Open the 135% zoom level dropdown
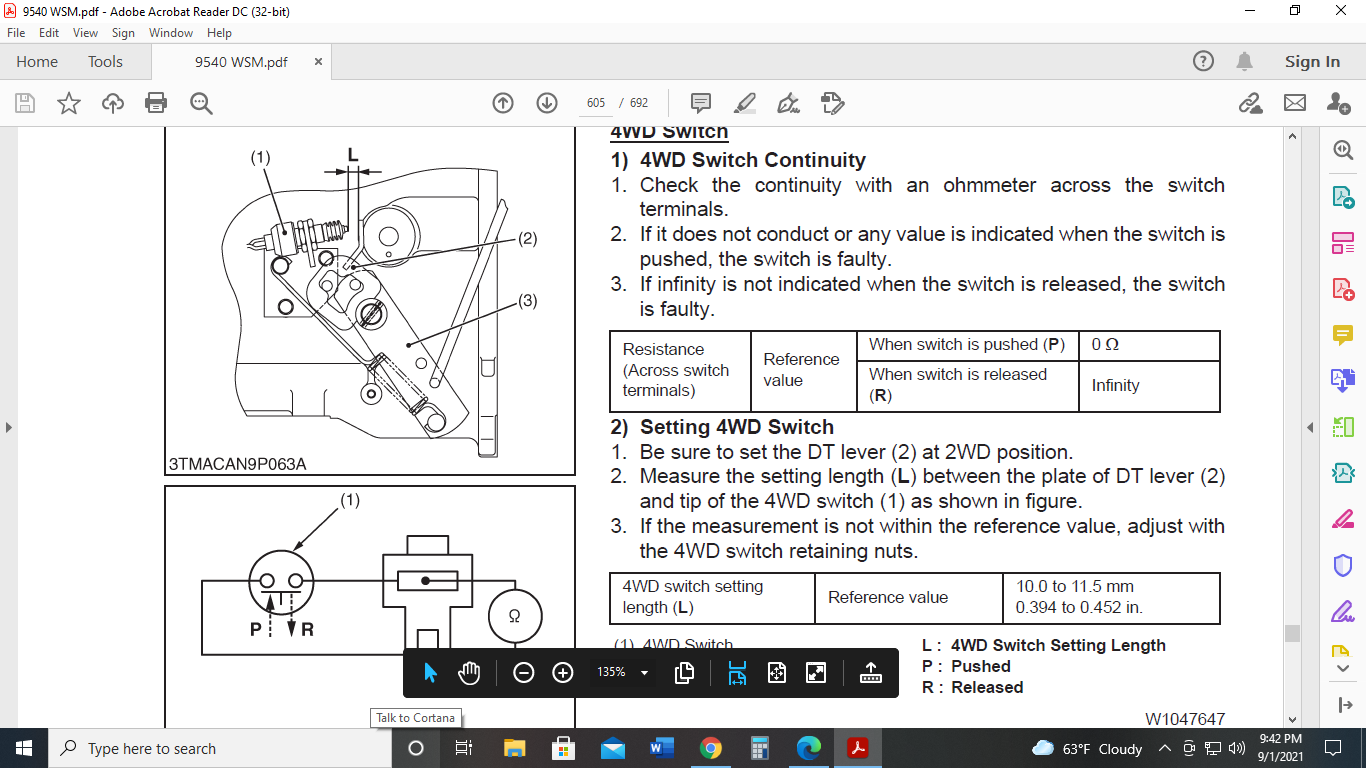Screen dimensions: 1366x768 644,673
